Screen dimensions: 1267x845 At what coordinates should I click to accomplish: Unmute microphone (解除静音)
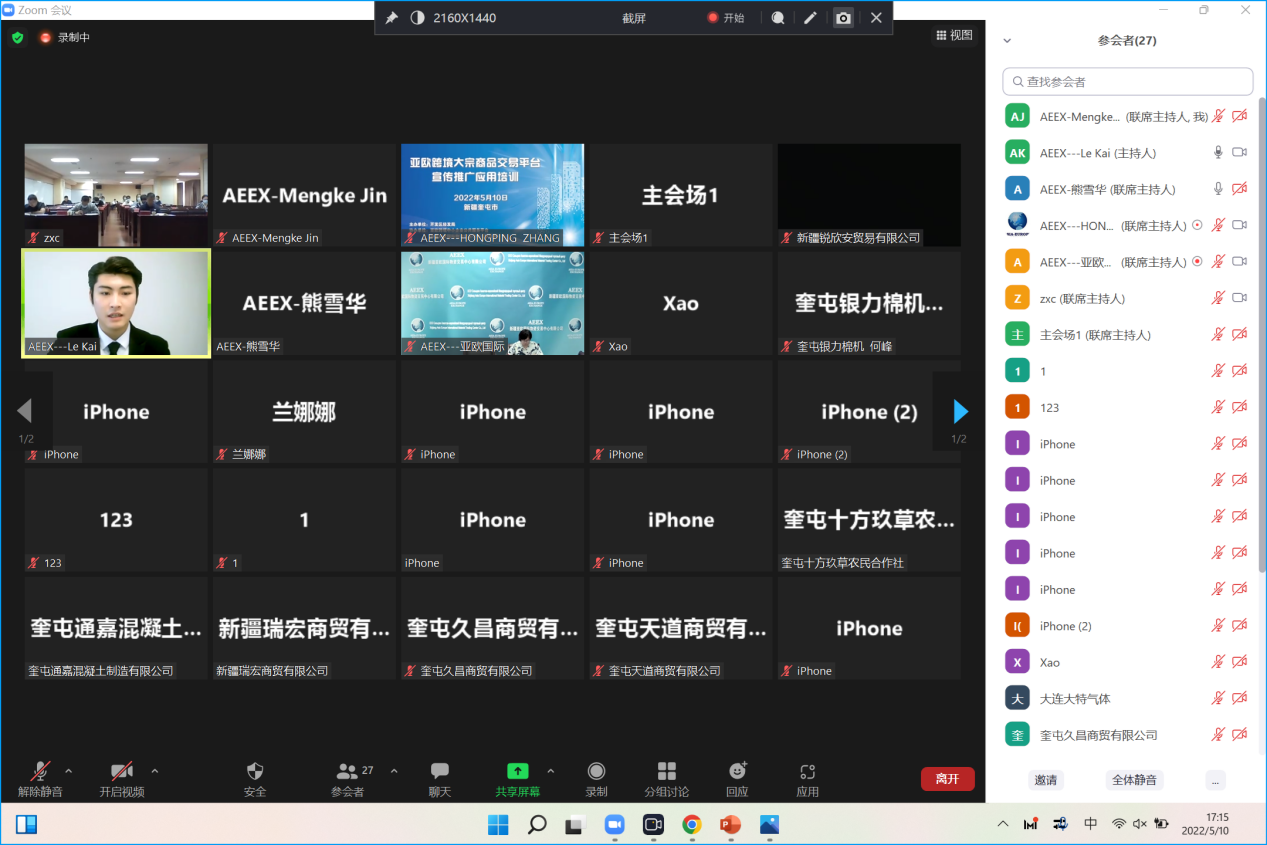click(x=41, y=771)
